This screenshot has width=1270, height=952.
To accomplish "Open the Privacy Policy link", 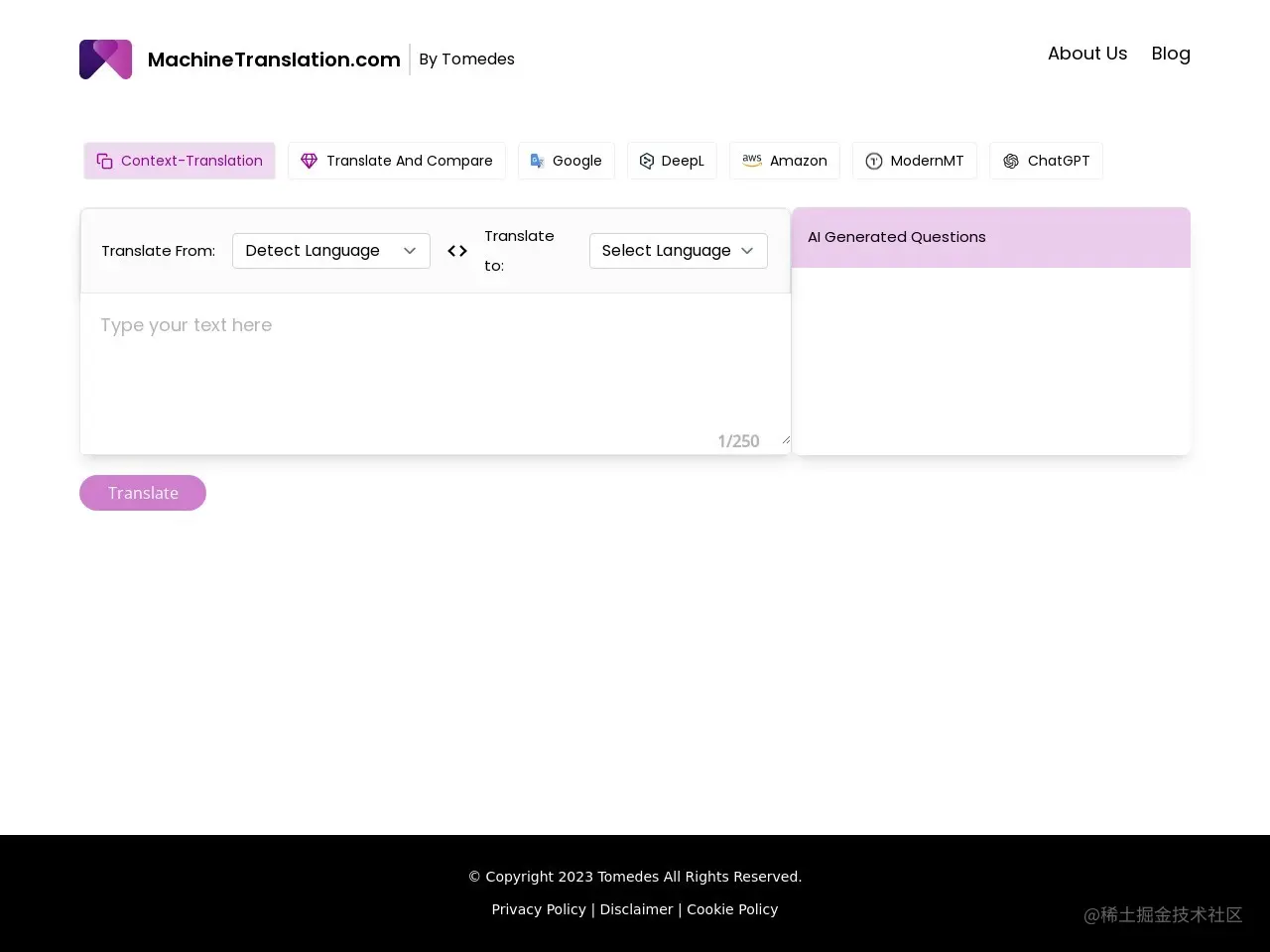I will (x=539, y=909).
